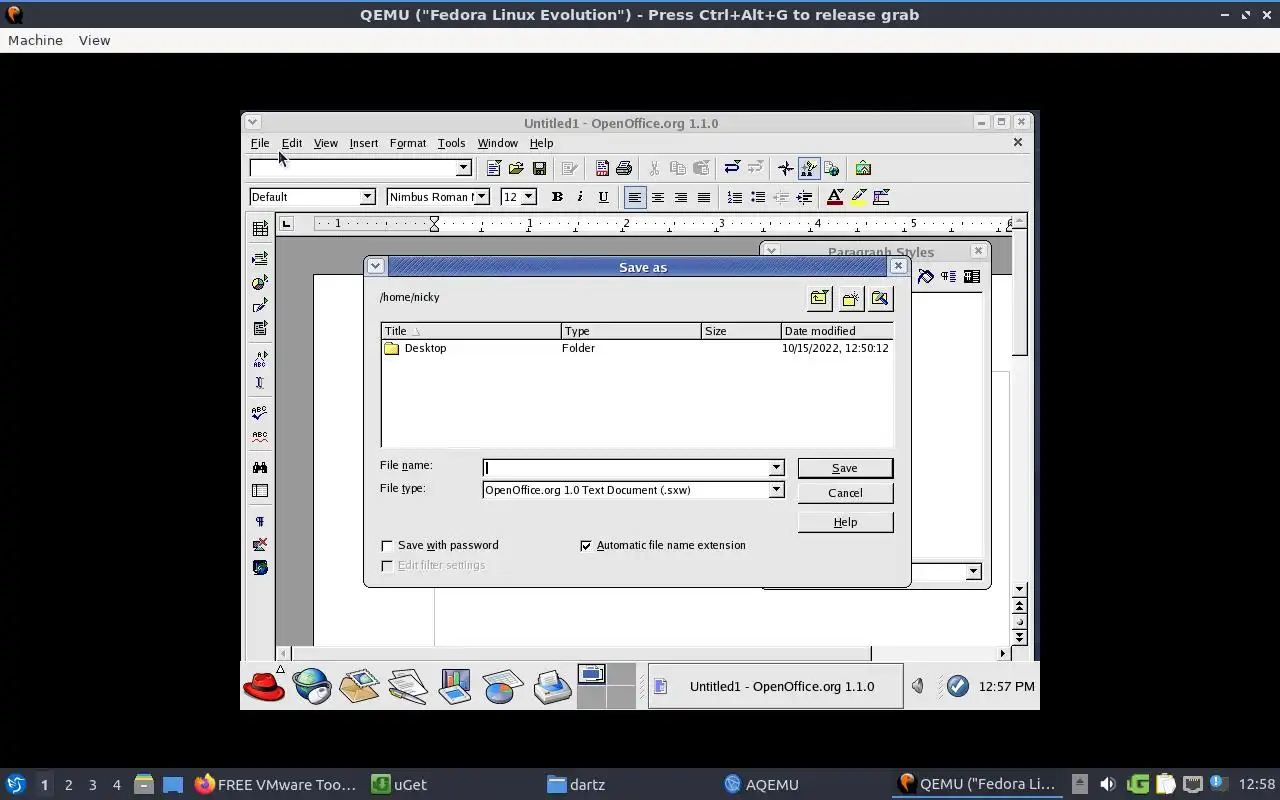Open the URL load box dropdown arrow

463,168
